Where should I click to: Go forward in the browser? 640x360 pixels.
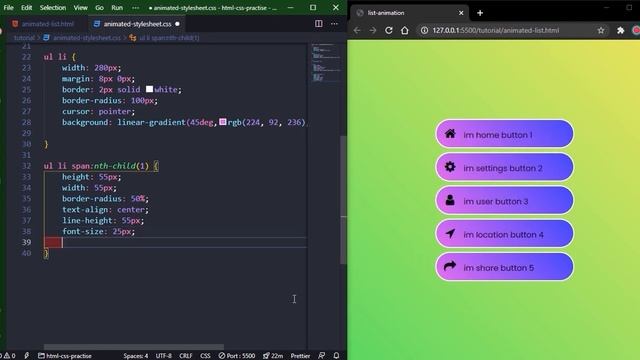click(373, 30)
